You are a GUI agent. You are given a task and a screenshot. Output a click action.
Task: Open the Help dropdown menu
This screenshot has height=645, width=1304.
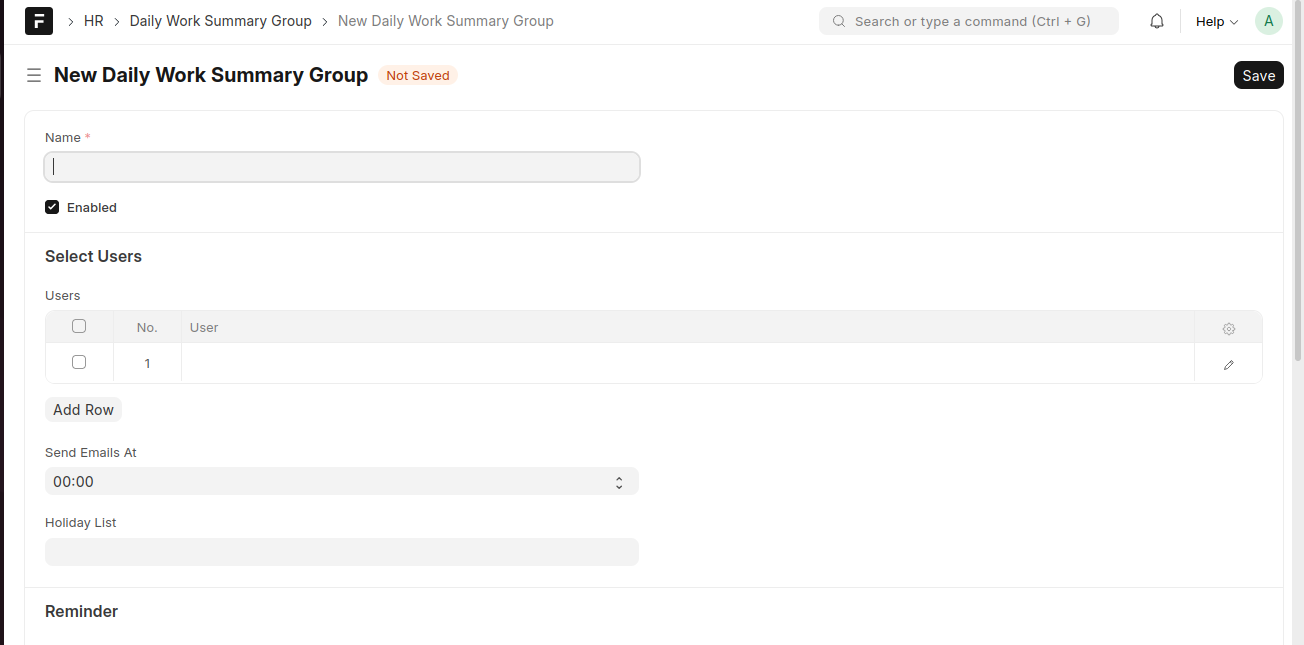[1216, 21]
